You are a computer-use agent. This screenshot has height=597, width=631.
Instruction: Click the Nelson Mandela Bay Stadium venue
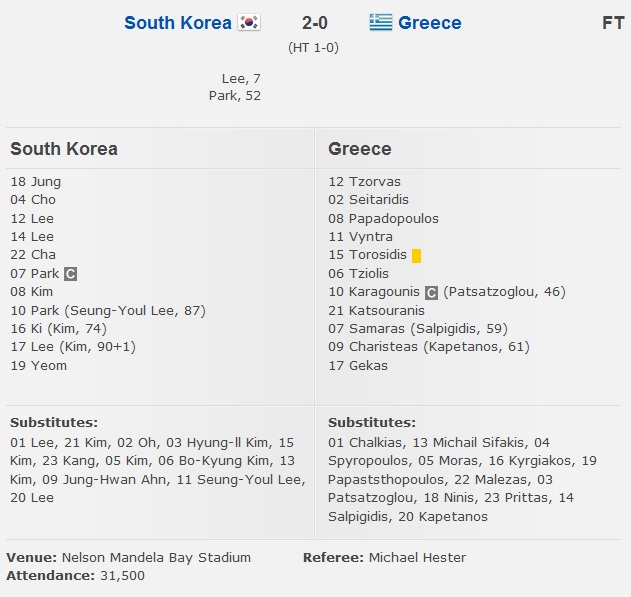tap(156, 557)
